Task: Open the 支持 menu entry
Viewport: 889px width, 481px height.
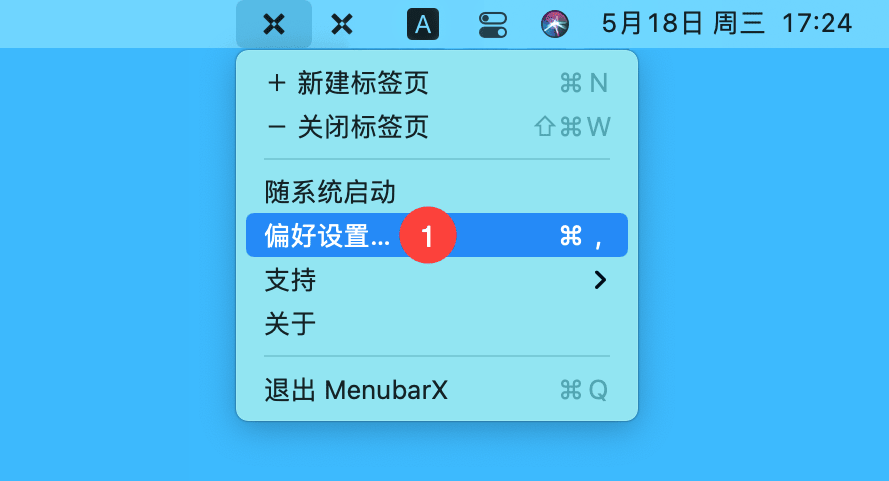Action: click(437, 280)
